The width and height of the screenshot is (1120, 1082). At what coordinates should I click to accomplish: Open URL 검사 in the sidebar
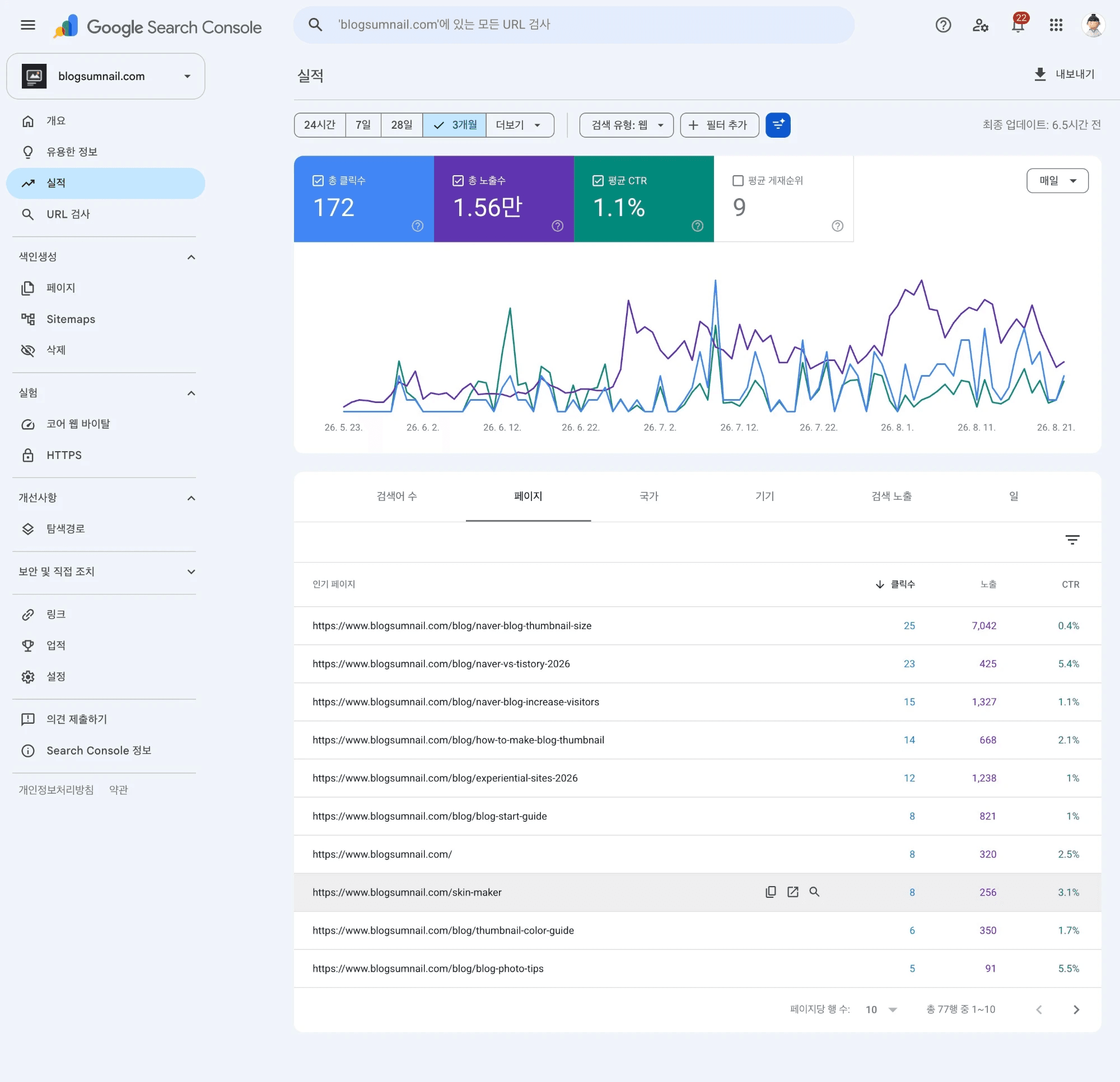click(105, 214)
